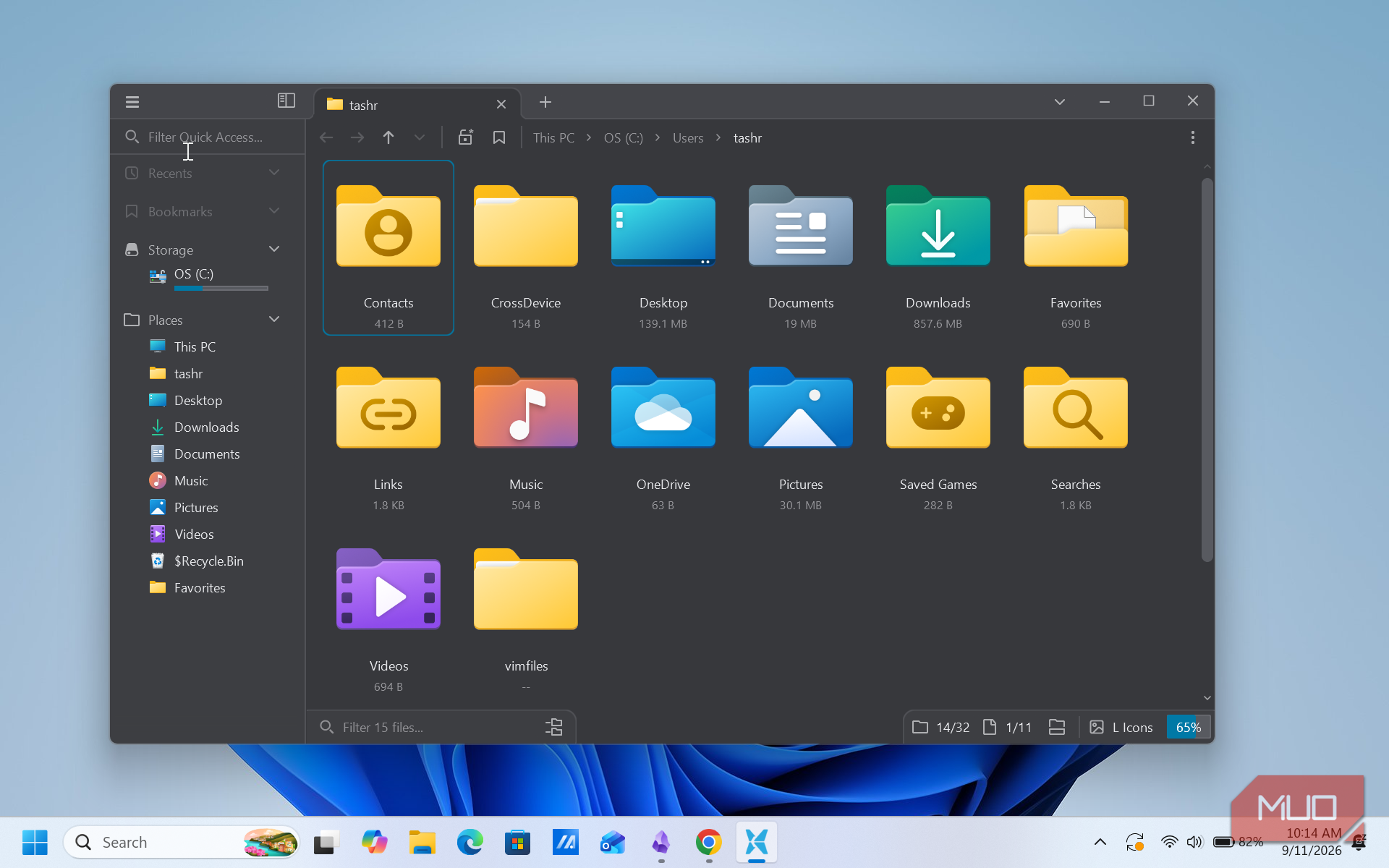
Task: Click OS (C:) breadcrumb
Action: [x=624, y=138]
